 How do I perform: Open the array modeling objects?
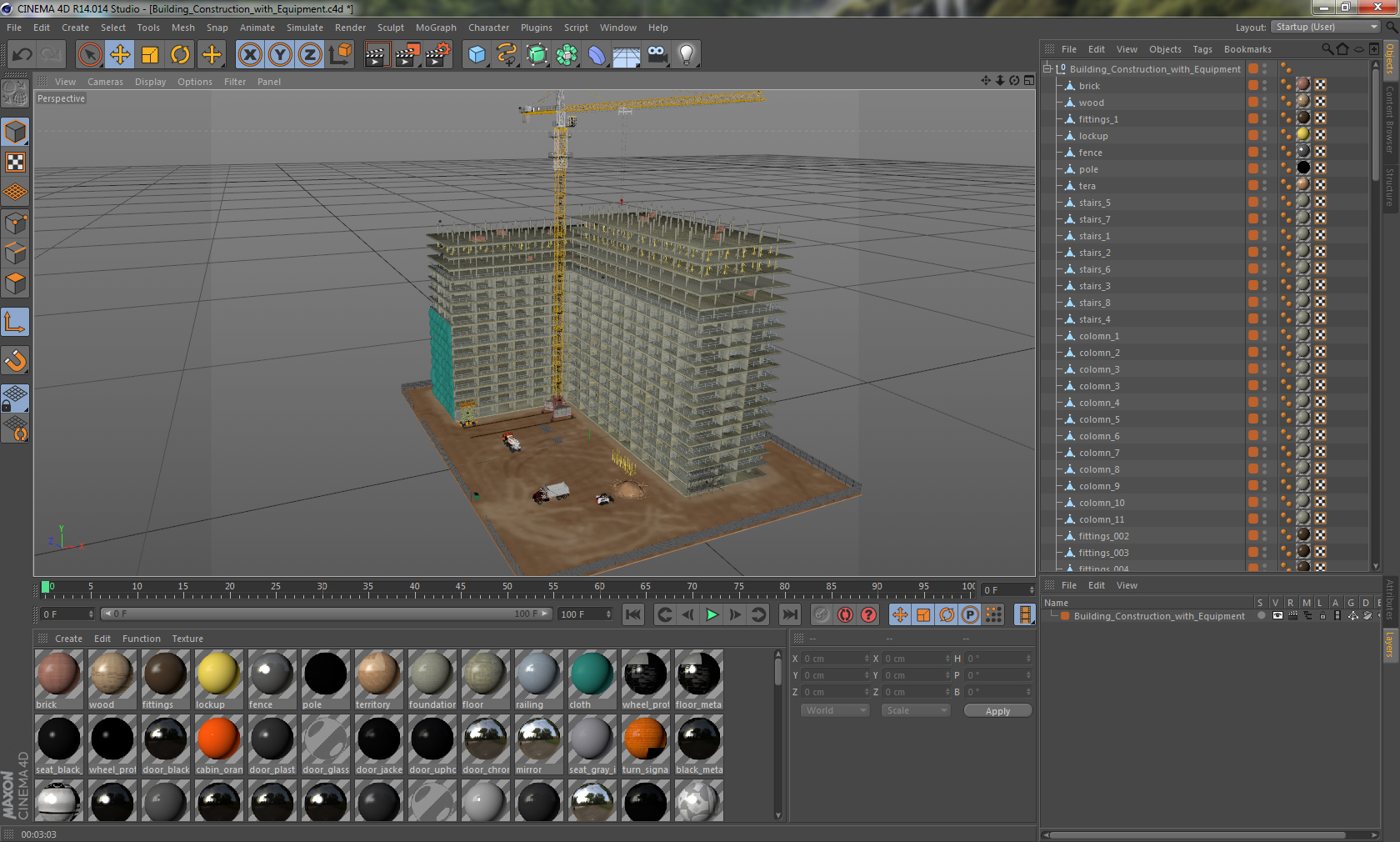pyautogui.click(x=567, y=55)
